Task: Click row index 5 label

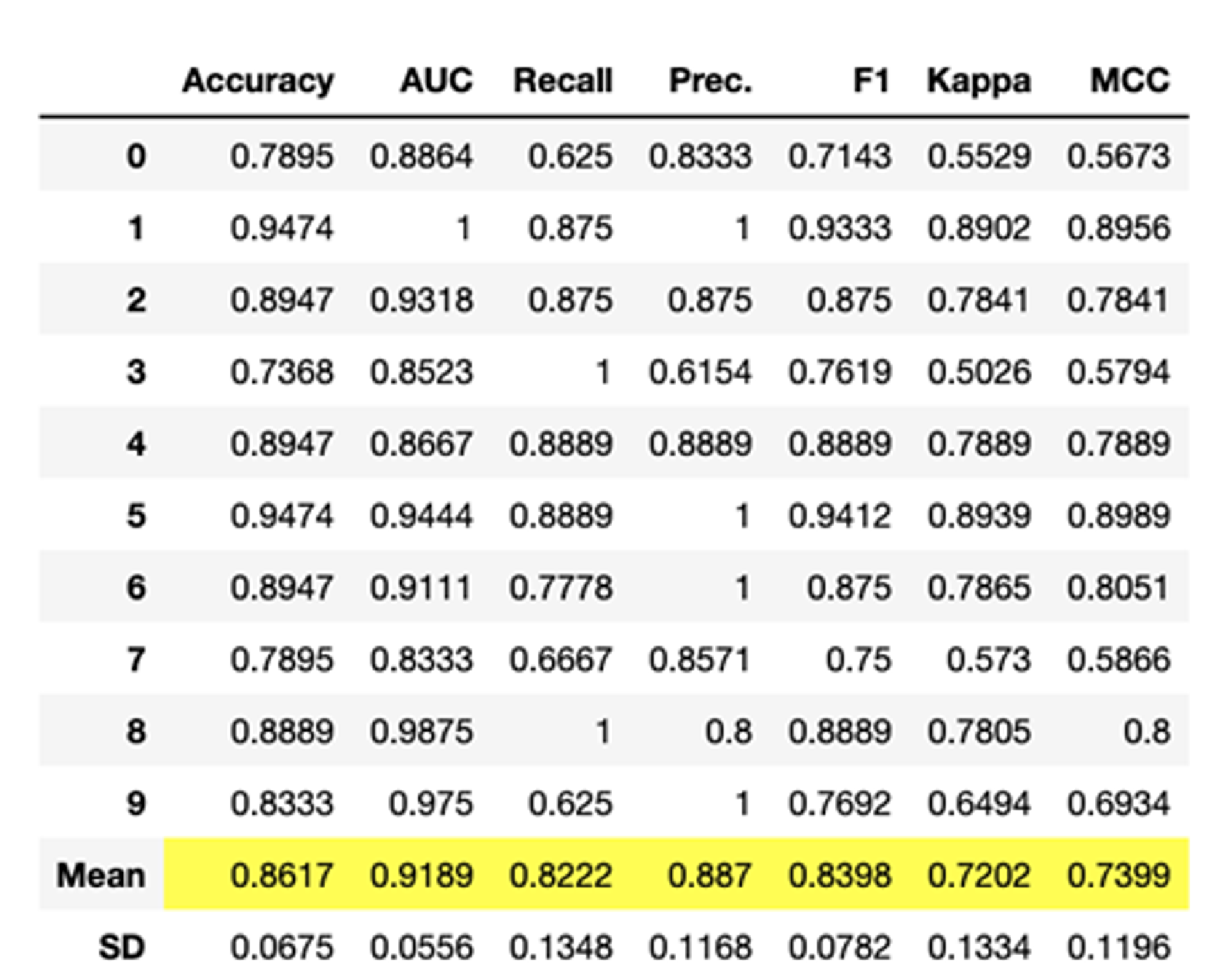Action: 136,515
